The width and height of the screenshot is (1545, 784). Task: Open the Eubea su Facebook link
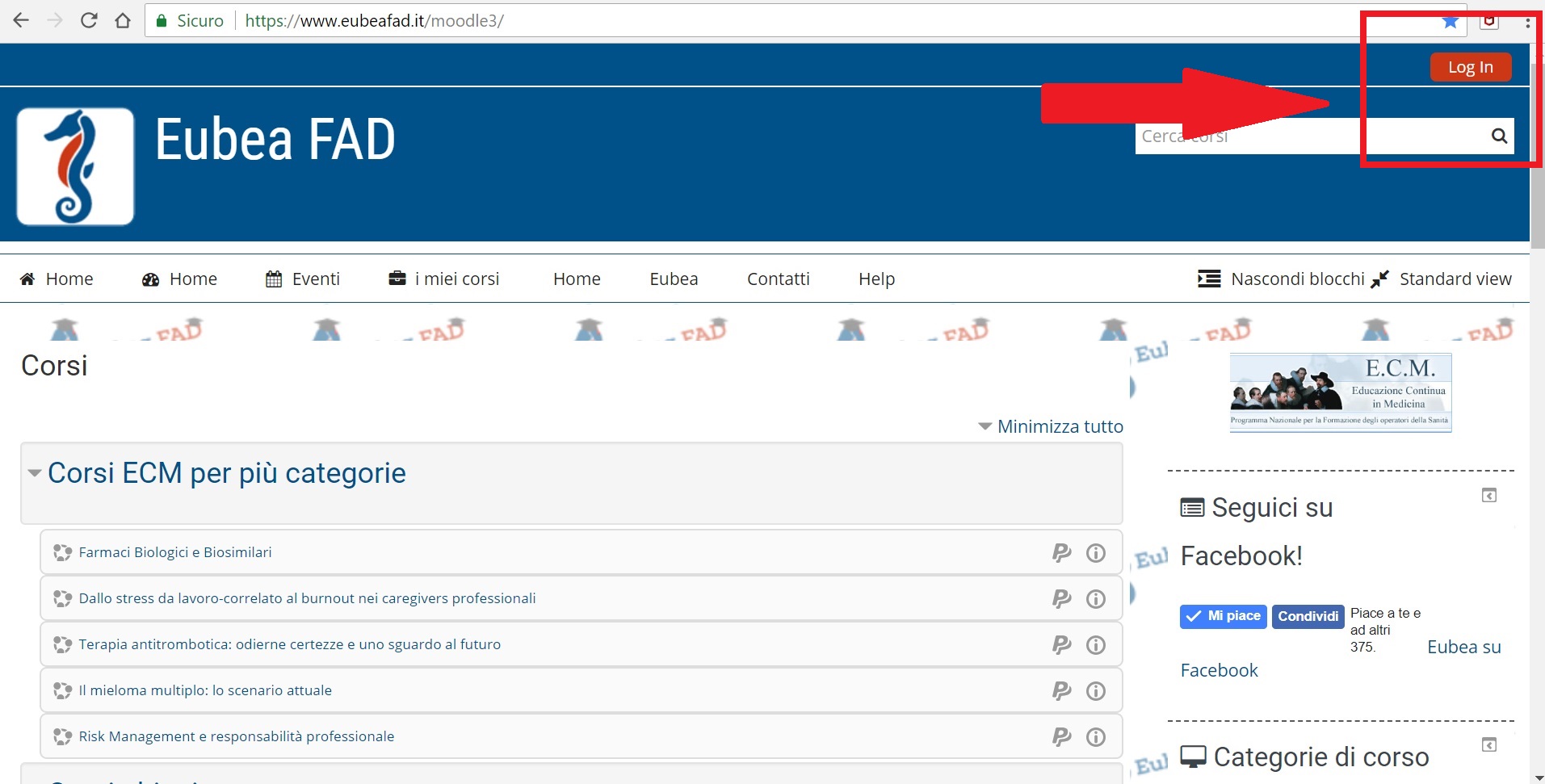[x=1463, y=648]
